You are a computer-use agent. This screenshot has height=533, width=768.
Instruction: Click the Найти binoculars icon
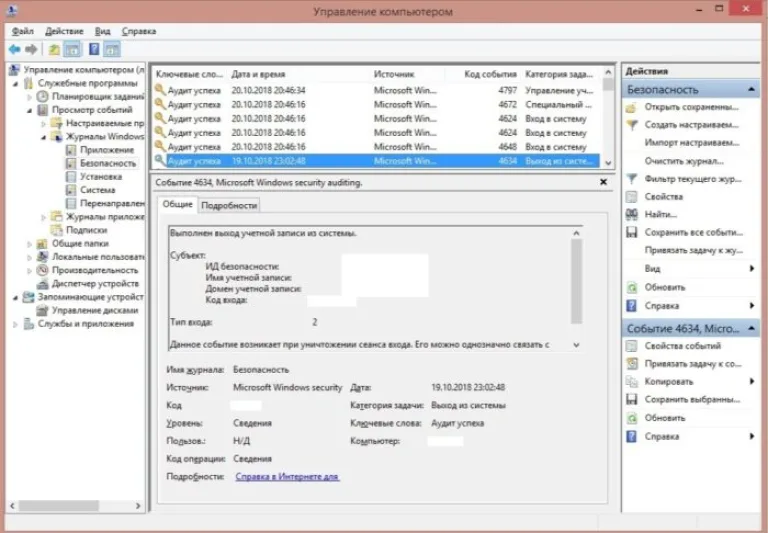(632, 215)
